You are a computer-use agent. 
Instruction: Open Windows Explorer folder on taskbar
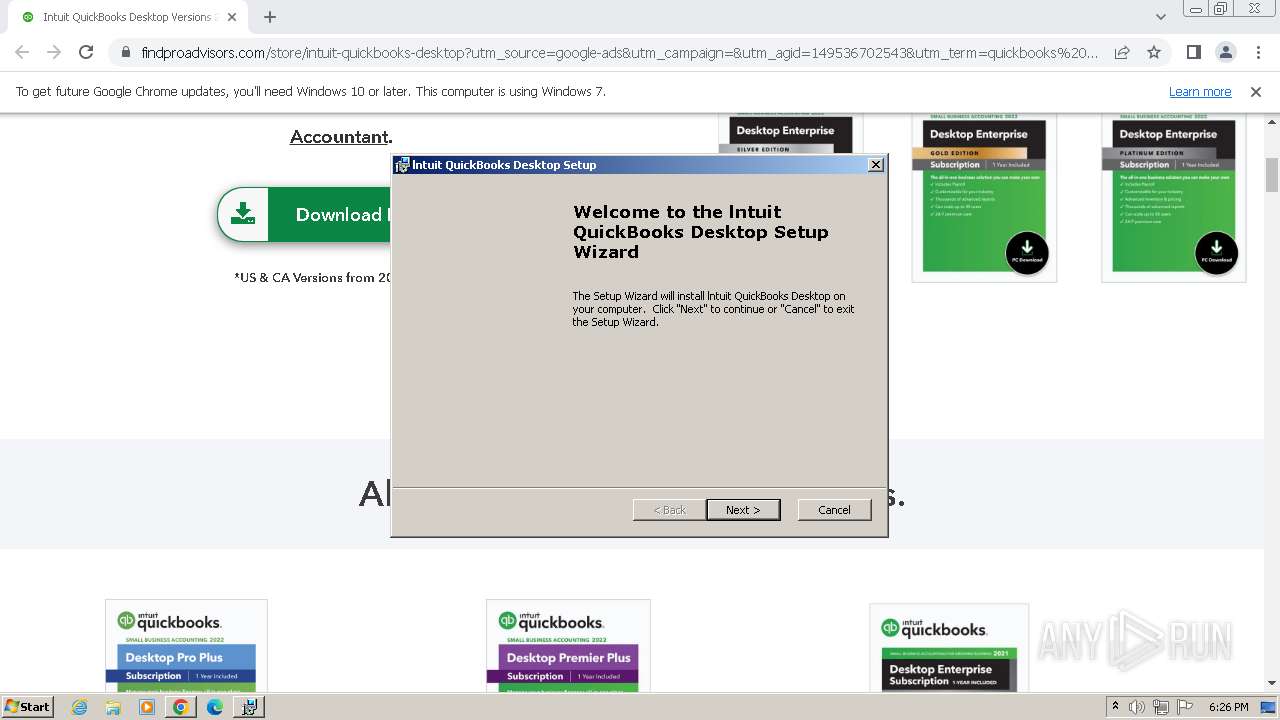coord(113,707)
